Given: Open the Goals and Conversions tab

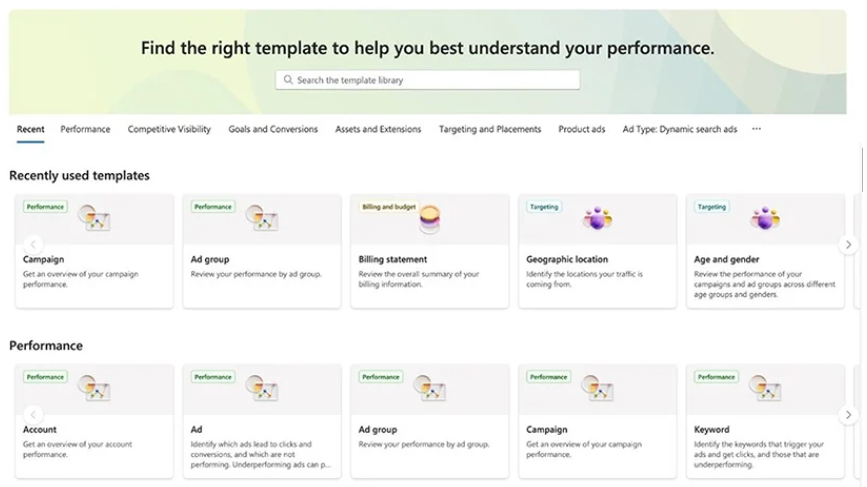Looking at the screenshot, I should [273, 129].
